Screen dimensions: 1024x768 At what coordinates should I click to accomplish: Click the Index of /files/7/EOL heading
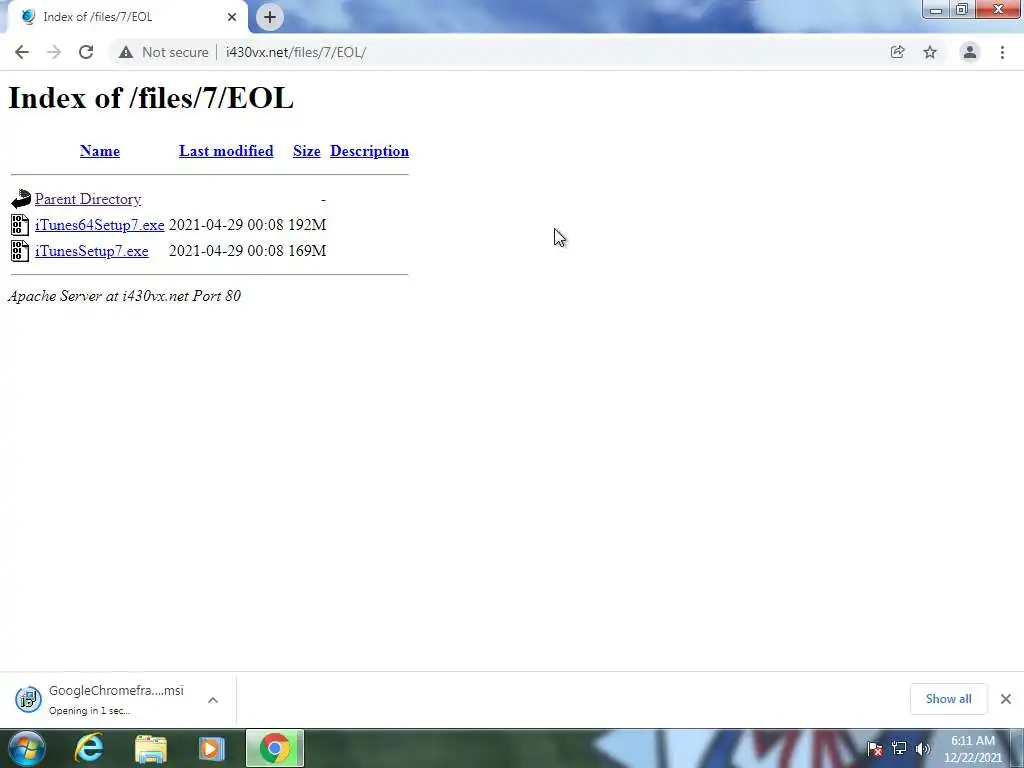pyautogui.click(x=151, y=98)
